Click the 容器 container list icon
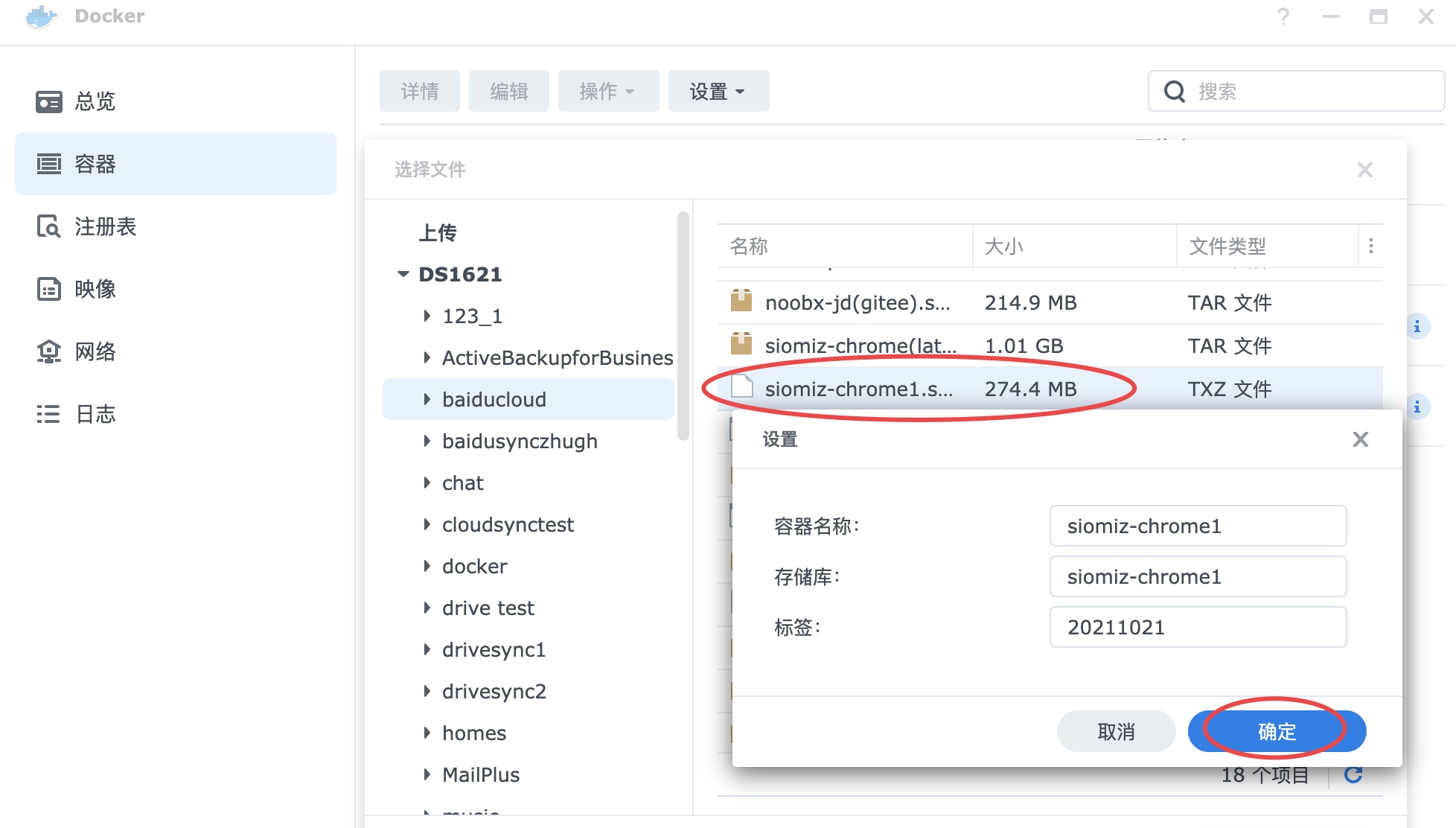Viewport: 1456px width, 828px height. (x=49, y=164)
